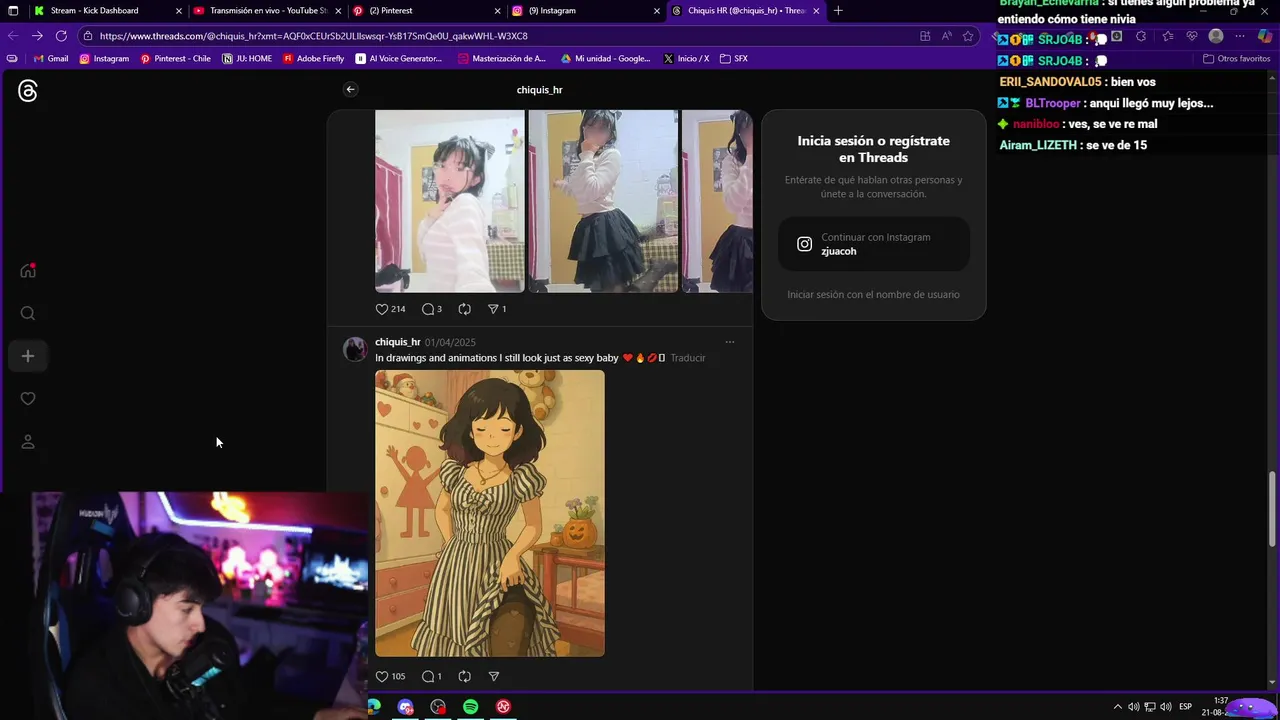This screenshot has width=1280, height=720.
Task: Click the Traducir link on the drawing post
Action: [x=688, y=358]
